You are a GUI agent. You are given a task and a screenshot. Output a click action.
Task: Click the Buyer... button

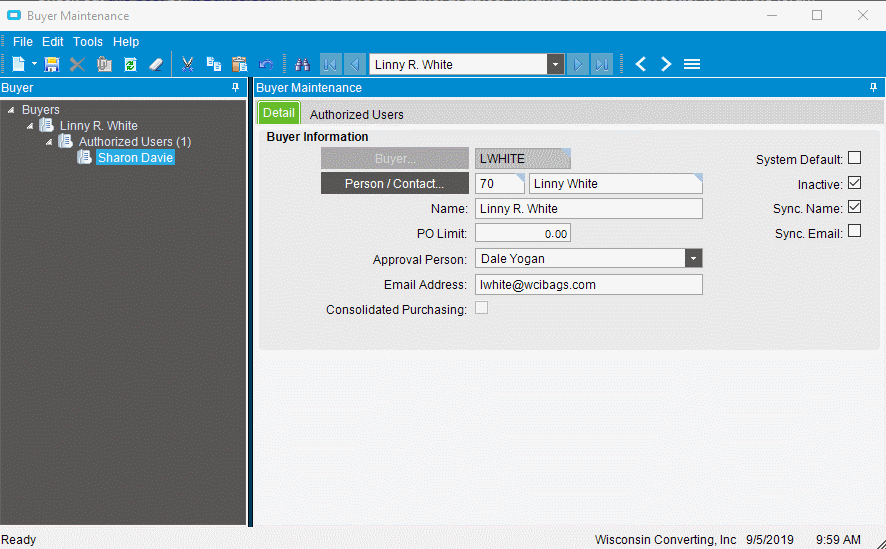pos(395,159)
